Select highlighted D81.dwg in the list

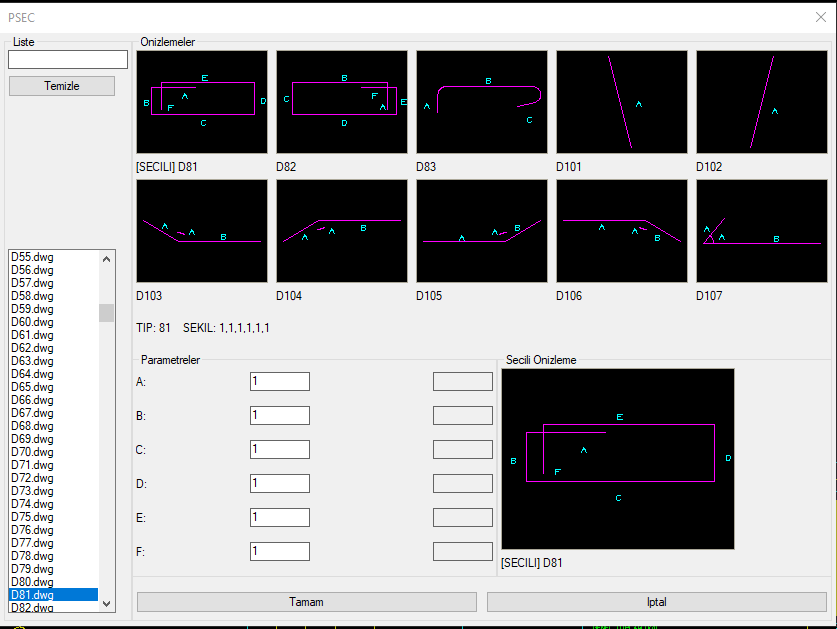tap(53, 595)
